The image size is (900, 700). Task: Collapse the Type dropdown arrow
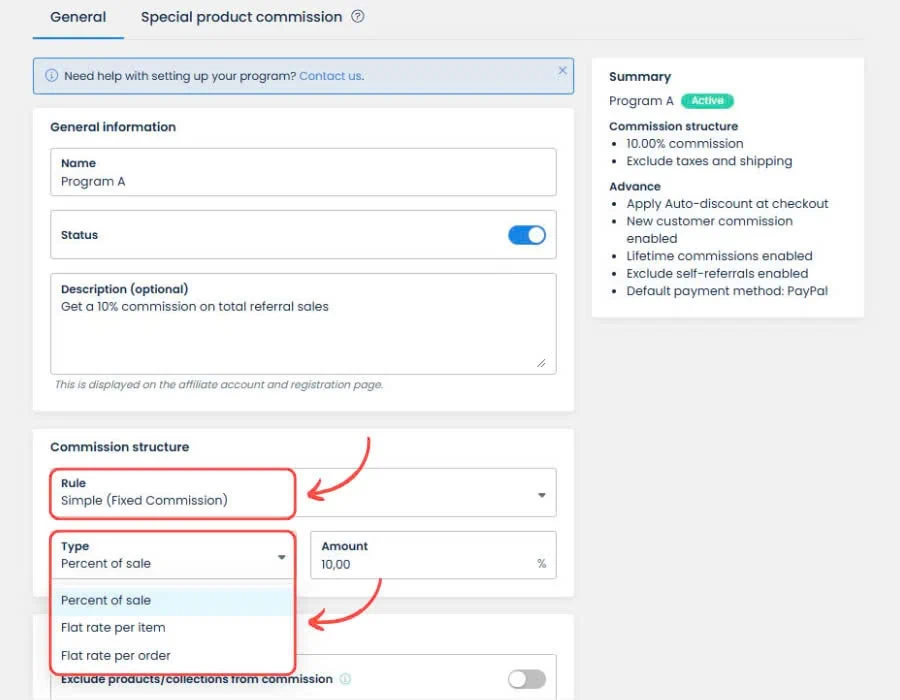pos(281,557)
